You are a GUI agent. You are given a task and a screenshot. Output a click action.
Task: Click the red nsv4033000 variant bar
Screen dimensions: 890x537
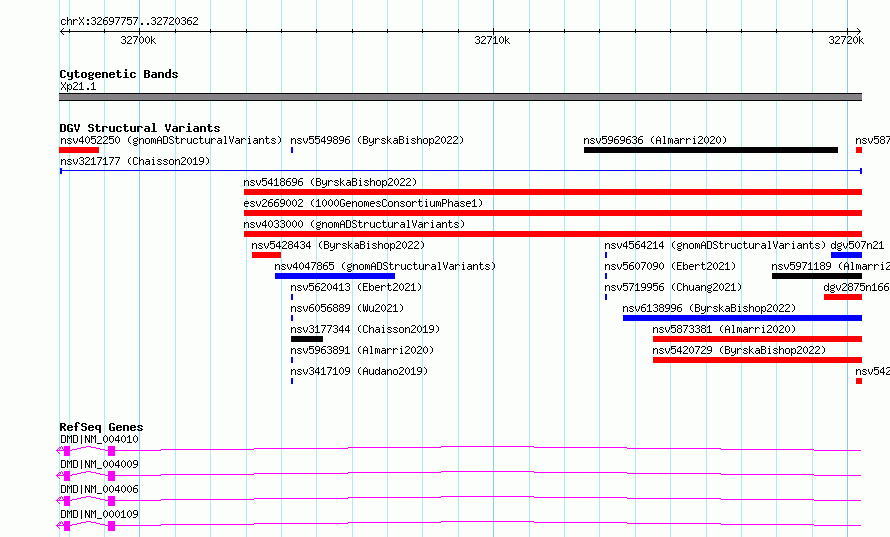click(553, 234)
